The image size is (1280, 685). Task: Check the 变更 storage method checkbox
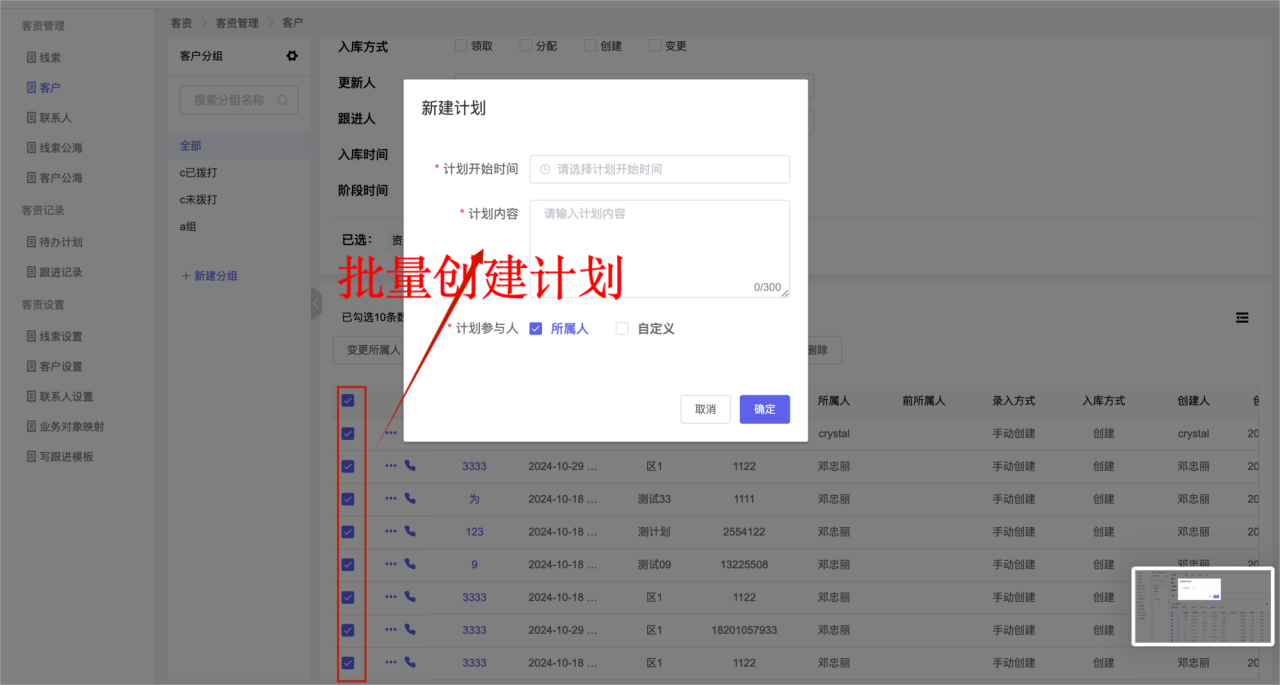655,46
